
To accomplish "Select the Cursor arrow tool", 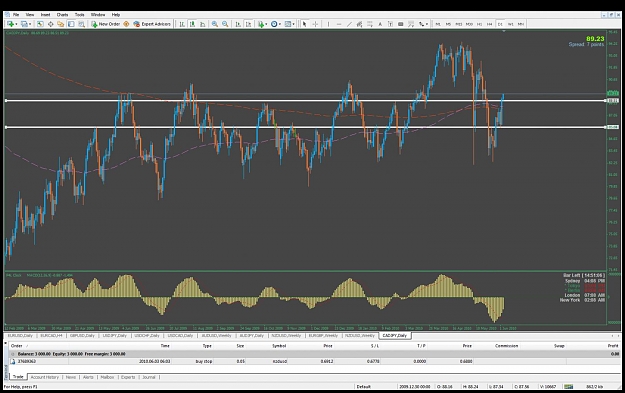I will [x=305, y=24].
